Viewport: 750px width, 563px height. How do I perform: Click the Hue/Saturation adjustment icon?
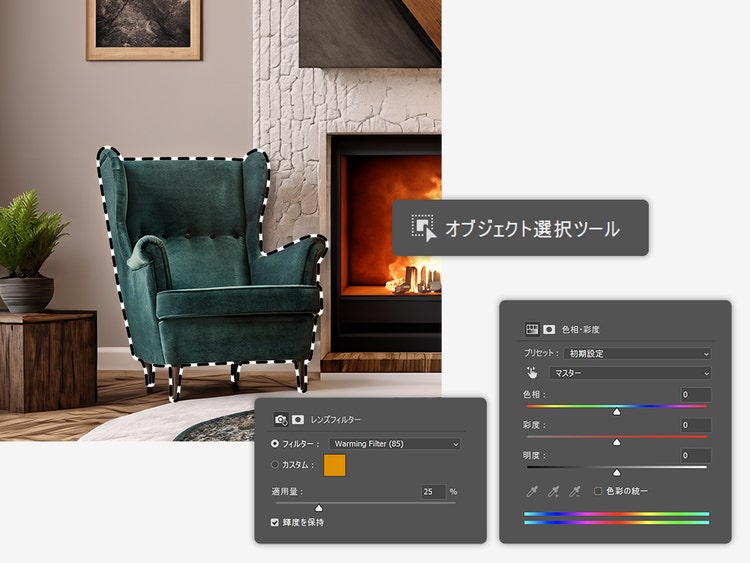[x=532, y=329]
